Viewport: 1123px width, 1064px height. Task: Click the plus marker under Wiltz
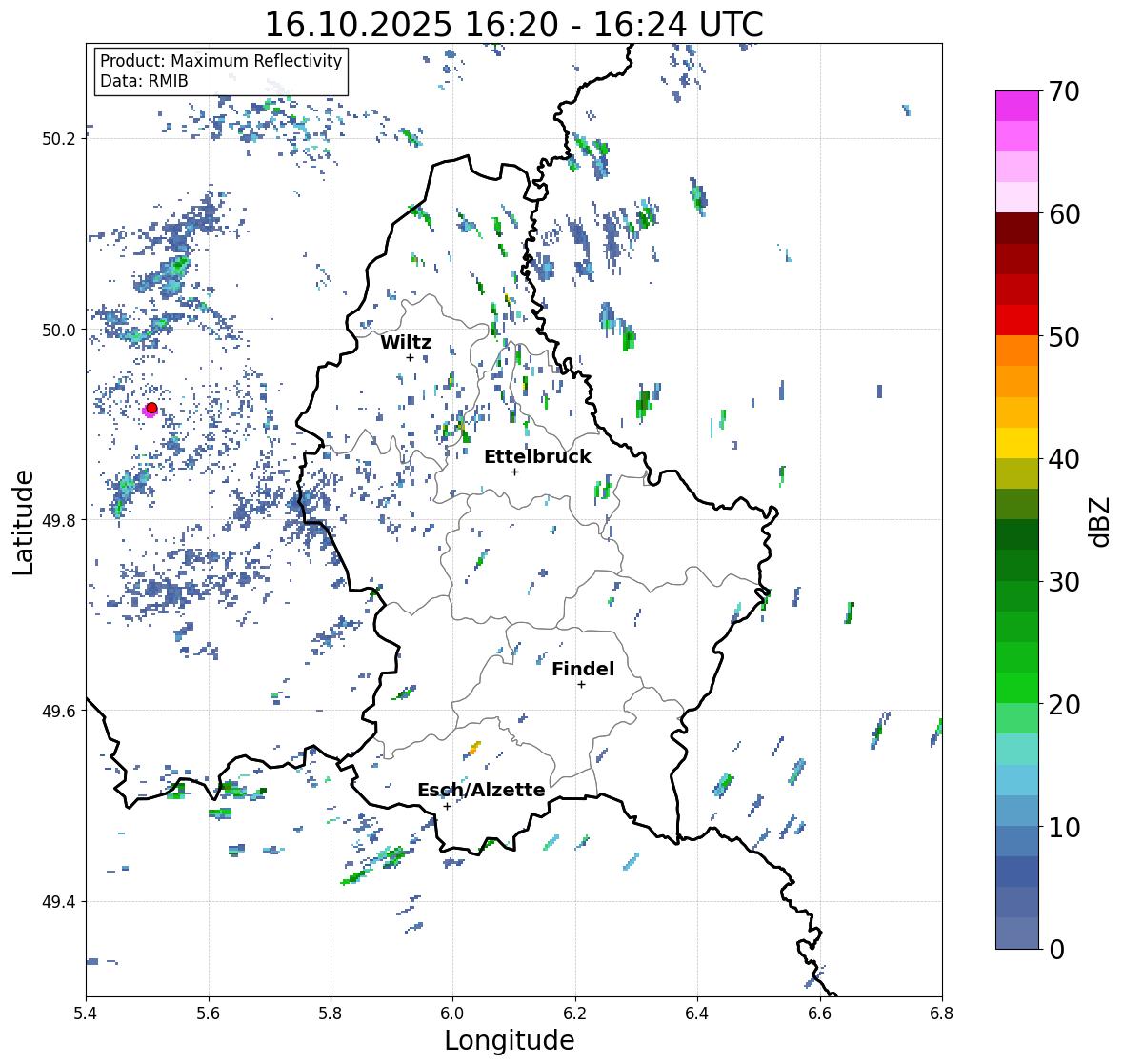[411, 357]
